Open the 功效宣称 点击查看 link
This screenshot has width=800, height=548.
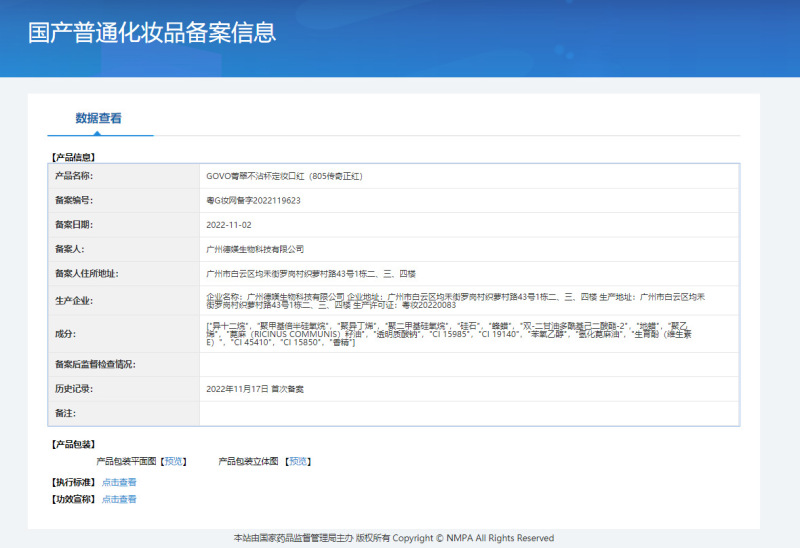point(119,499)
